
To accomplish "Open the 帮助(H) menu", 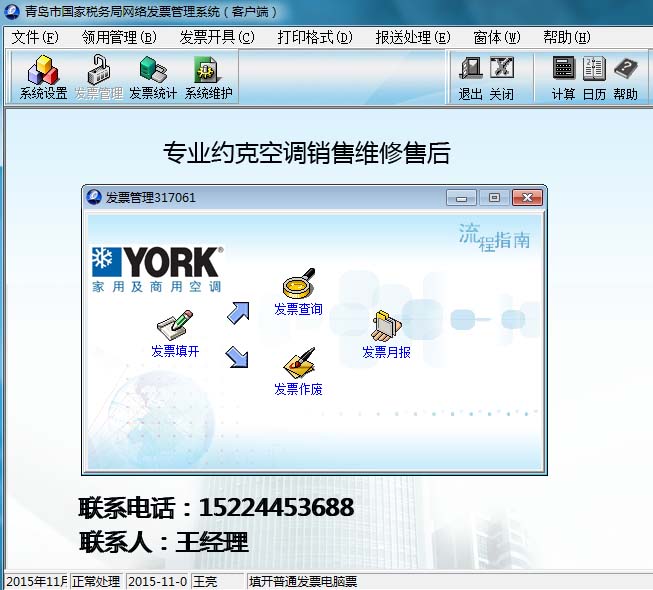I will (x=566, y=37).
